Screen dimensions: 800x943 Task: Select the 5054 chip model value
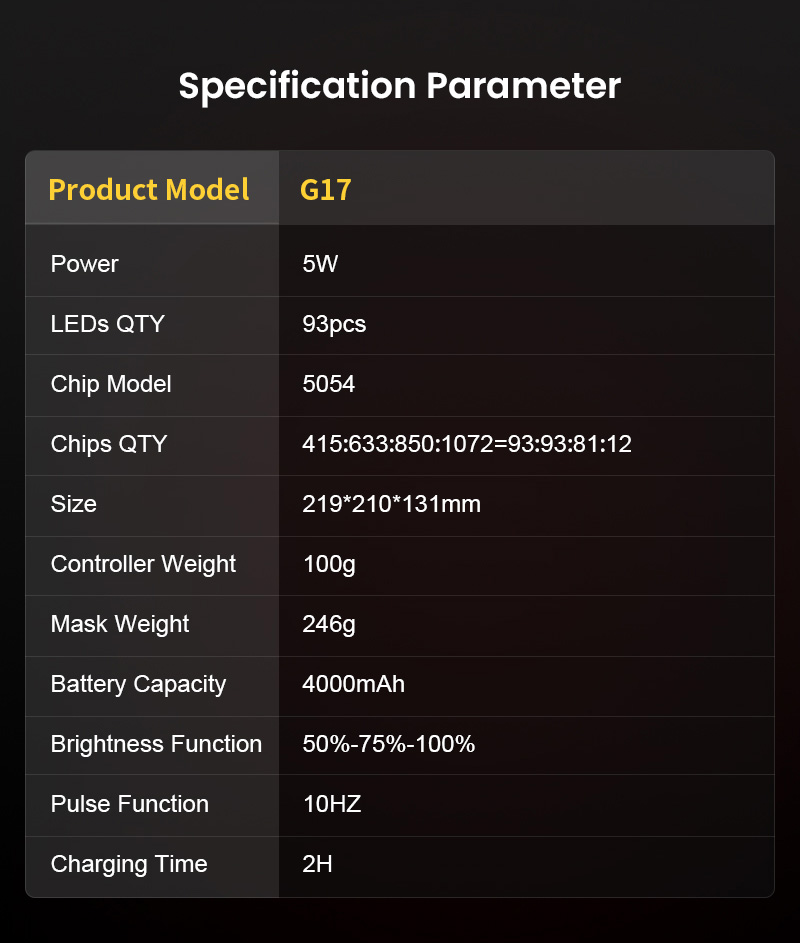tap(328, 384)
